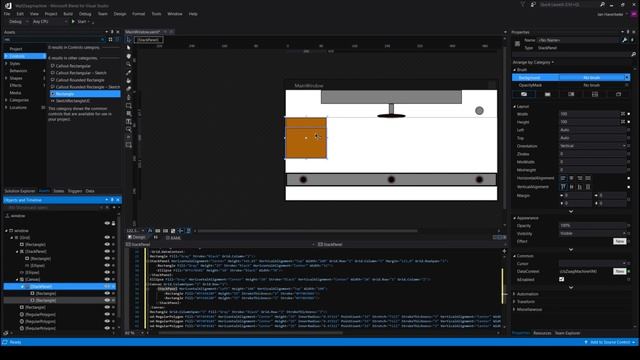This screenshot has width=640, height=360.
Task: Select the Eyedropper tool
Action: coord(129,72)
